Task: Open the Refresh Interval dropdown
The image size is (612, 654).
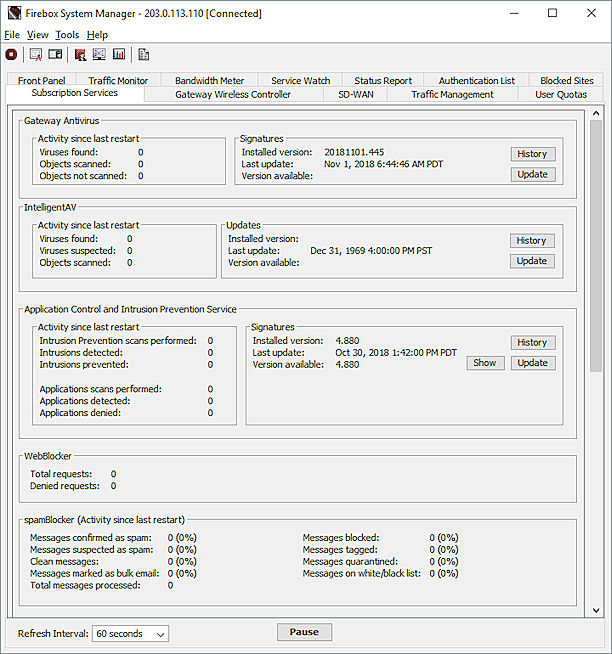Action: [x=131, y=633]
